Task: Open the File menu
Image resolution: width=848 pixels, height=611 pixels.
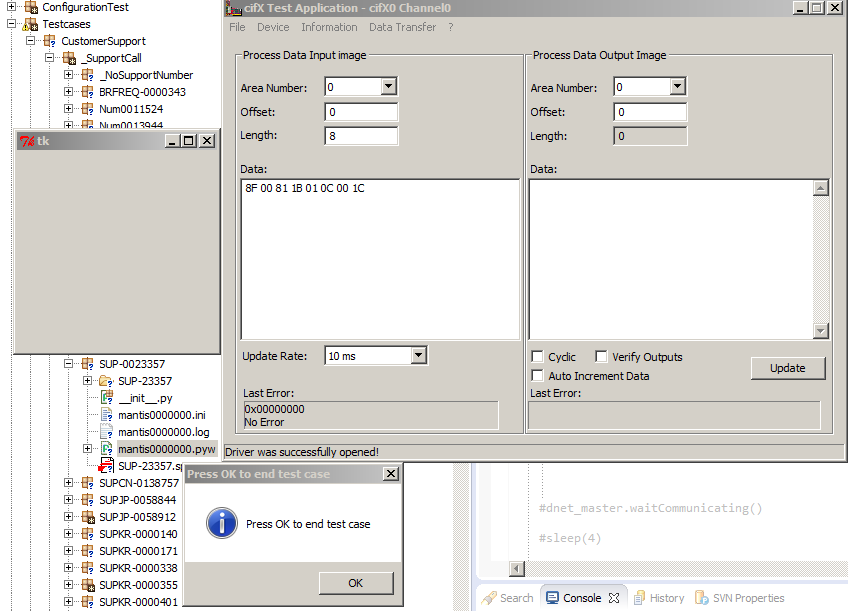Action: point(237,27)
